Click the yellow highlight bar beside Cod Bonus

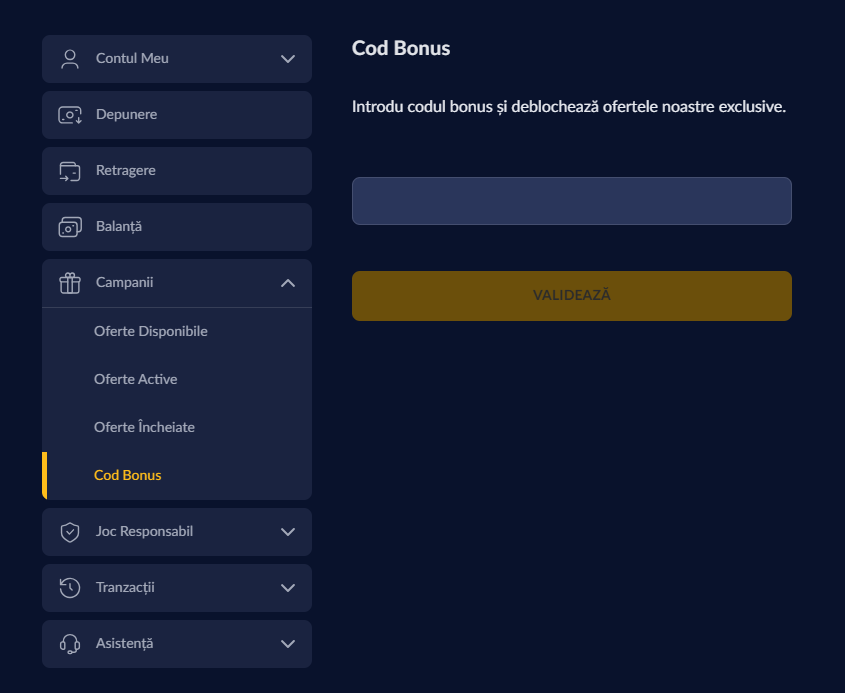click(x=43, y=474)
